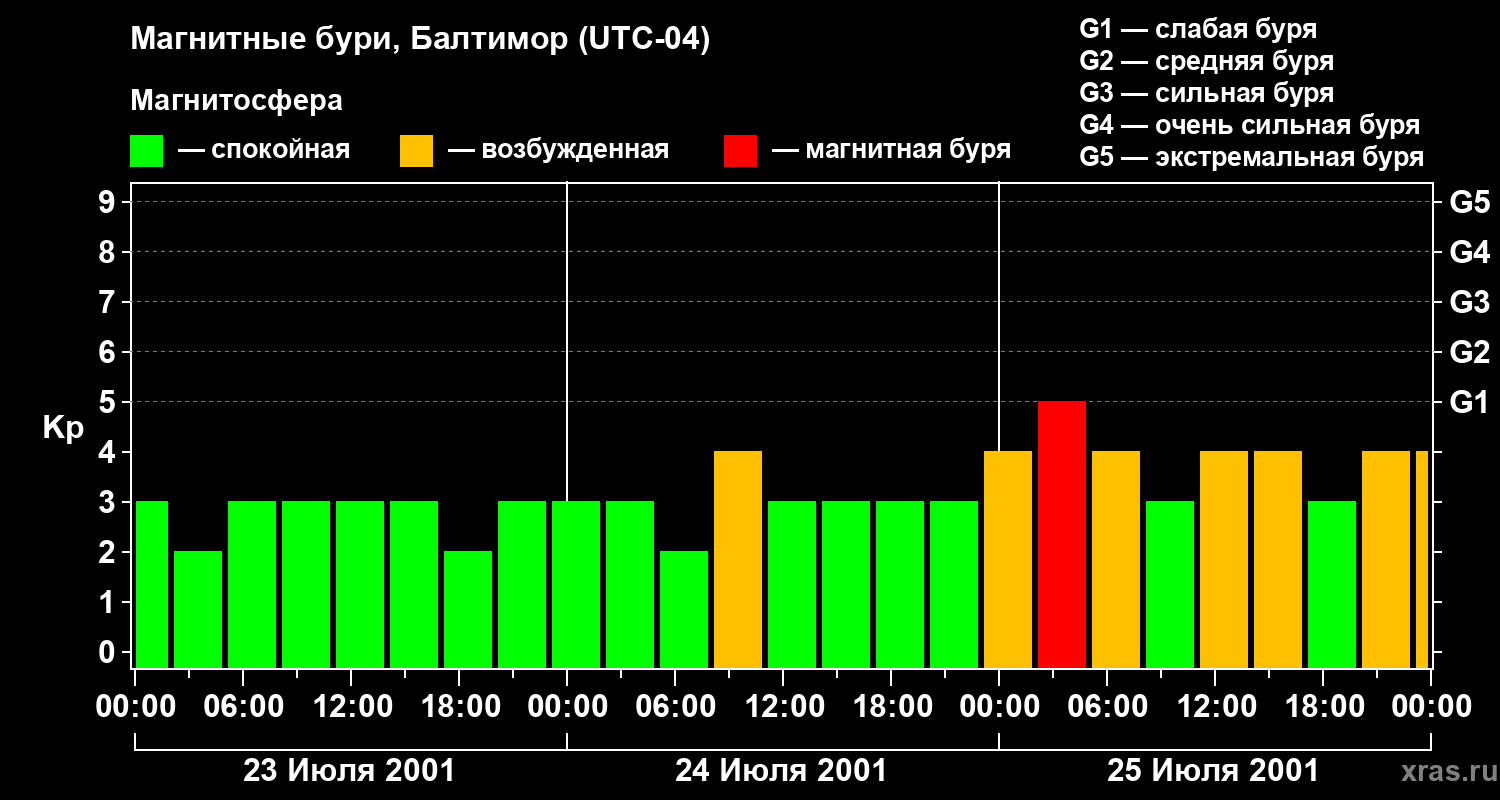Click the 'Магнитосфера' legend heading

[x=236, y=101]
